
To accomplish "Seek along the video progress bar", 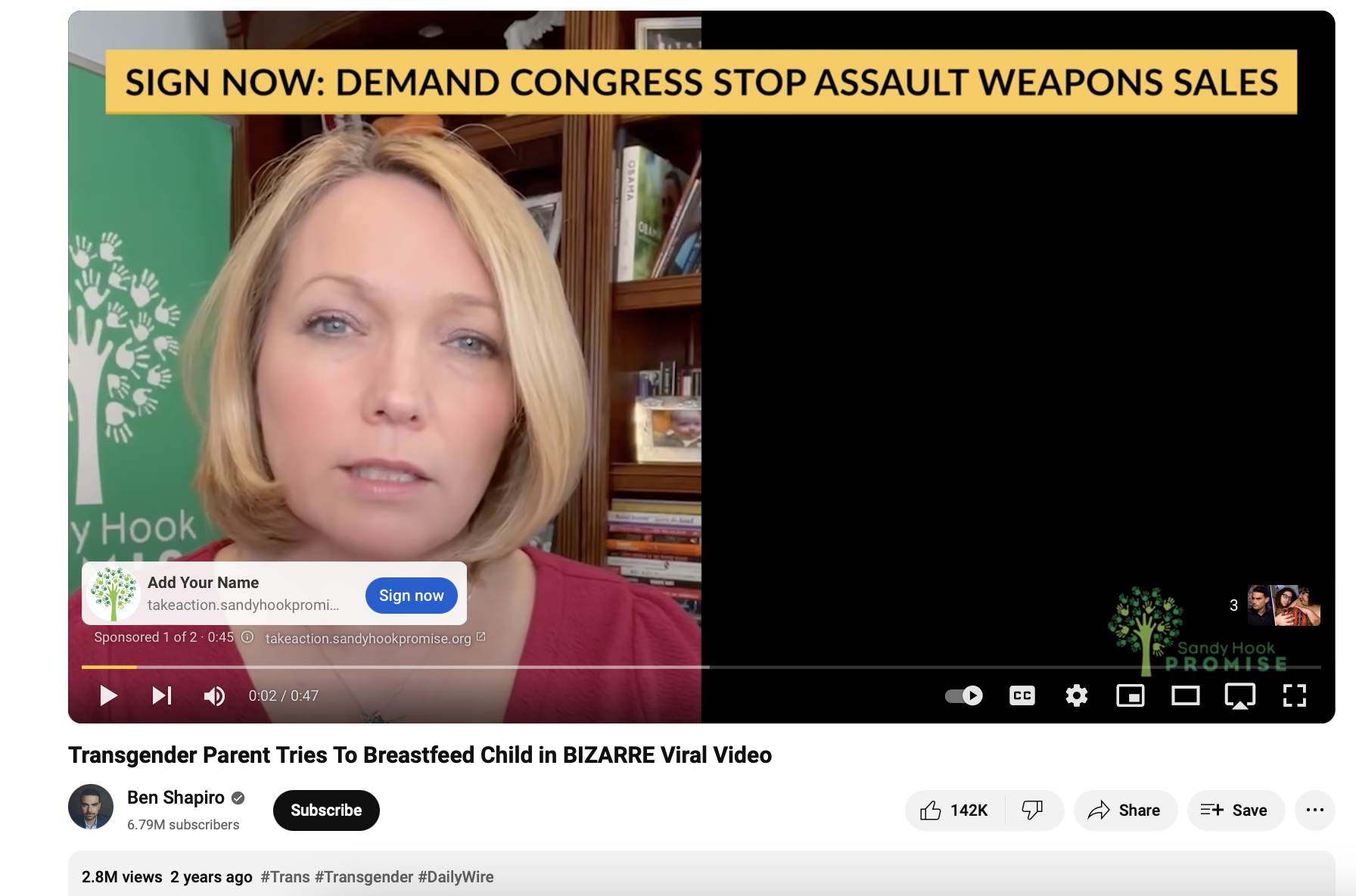I will pyautogui.click(x=701, y=667).
